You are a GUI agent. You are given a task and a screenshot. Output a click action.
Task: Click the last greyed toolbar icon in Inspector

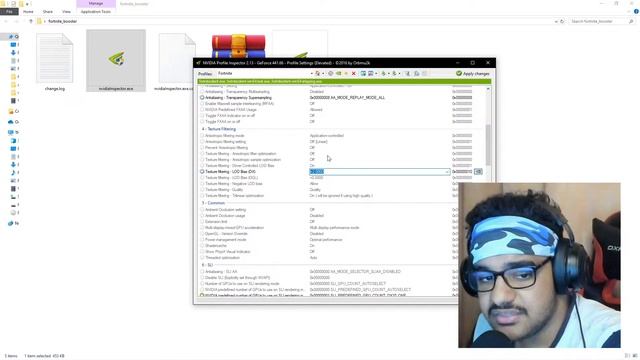(424, 73)
